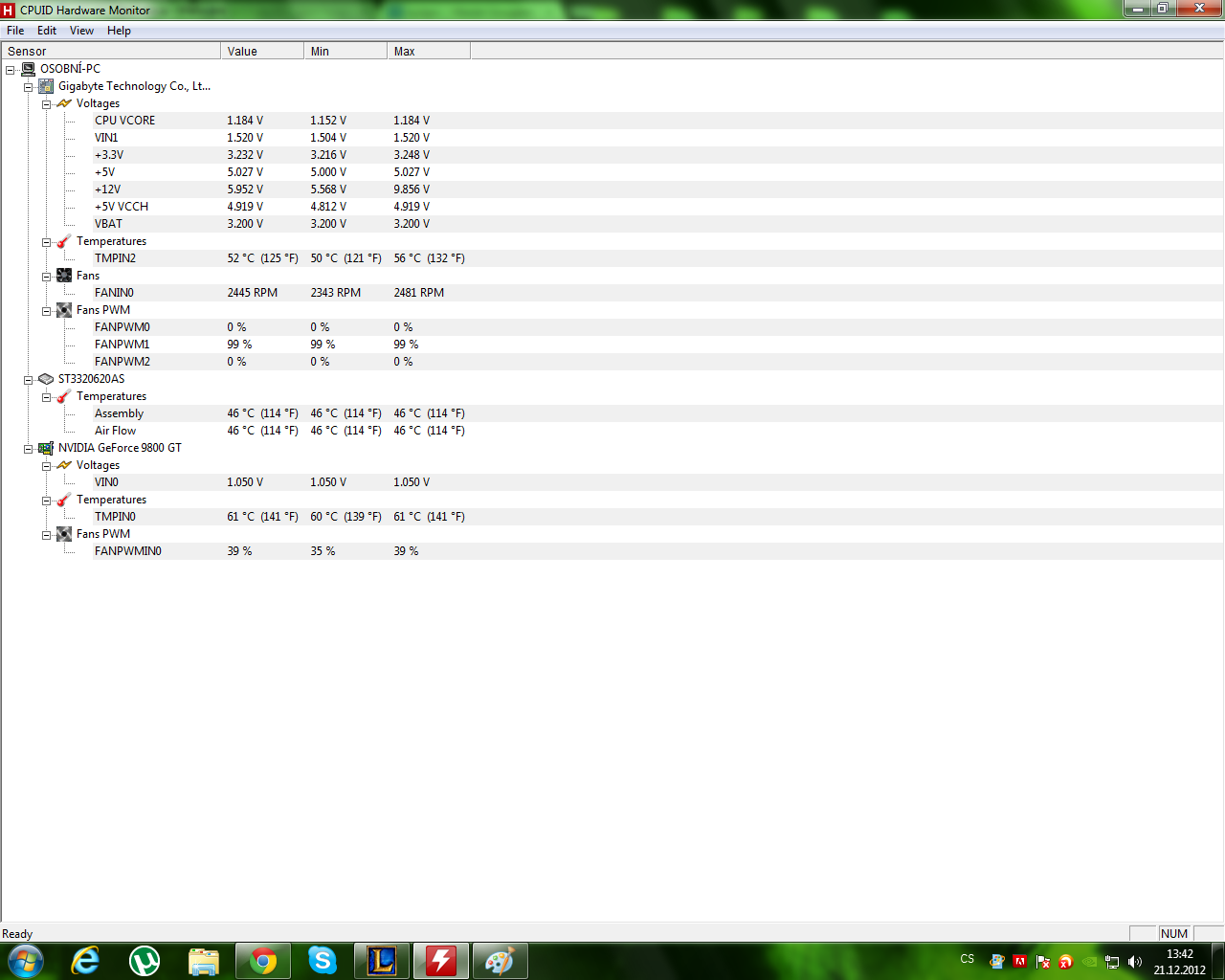The height and width of the screenshot is (980, 1225).
Task: Click the thermometer icon under ST3320620AS
Action: click(64, 396)
